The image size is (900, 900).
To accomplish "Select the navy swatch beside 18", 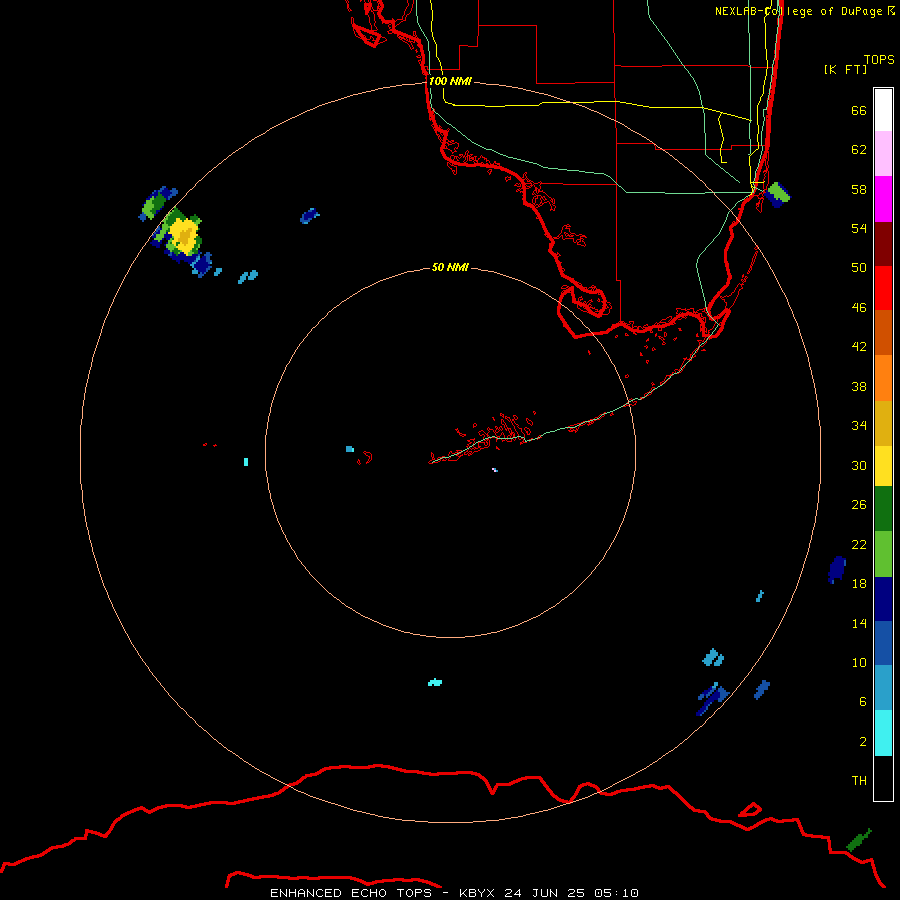I will (x=883, y=599).
